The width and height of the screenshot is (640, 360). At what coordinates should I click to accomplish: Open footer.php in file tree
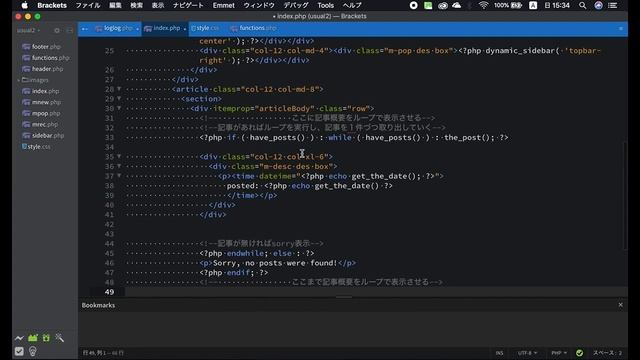pyautogui.click(x=41, y=47)
